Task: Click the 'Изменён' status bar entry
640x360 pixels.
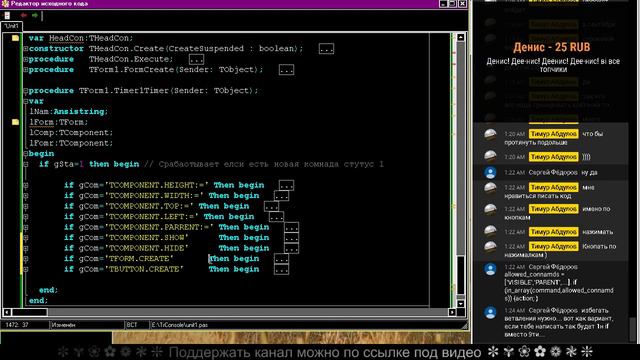Action: pos(63,325)
